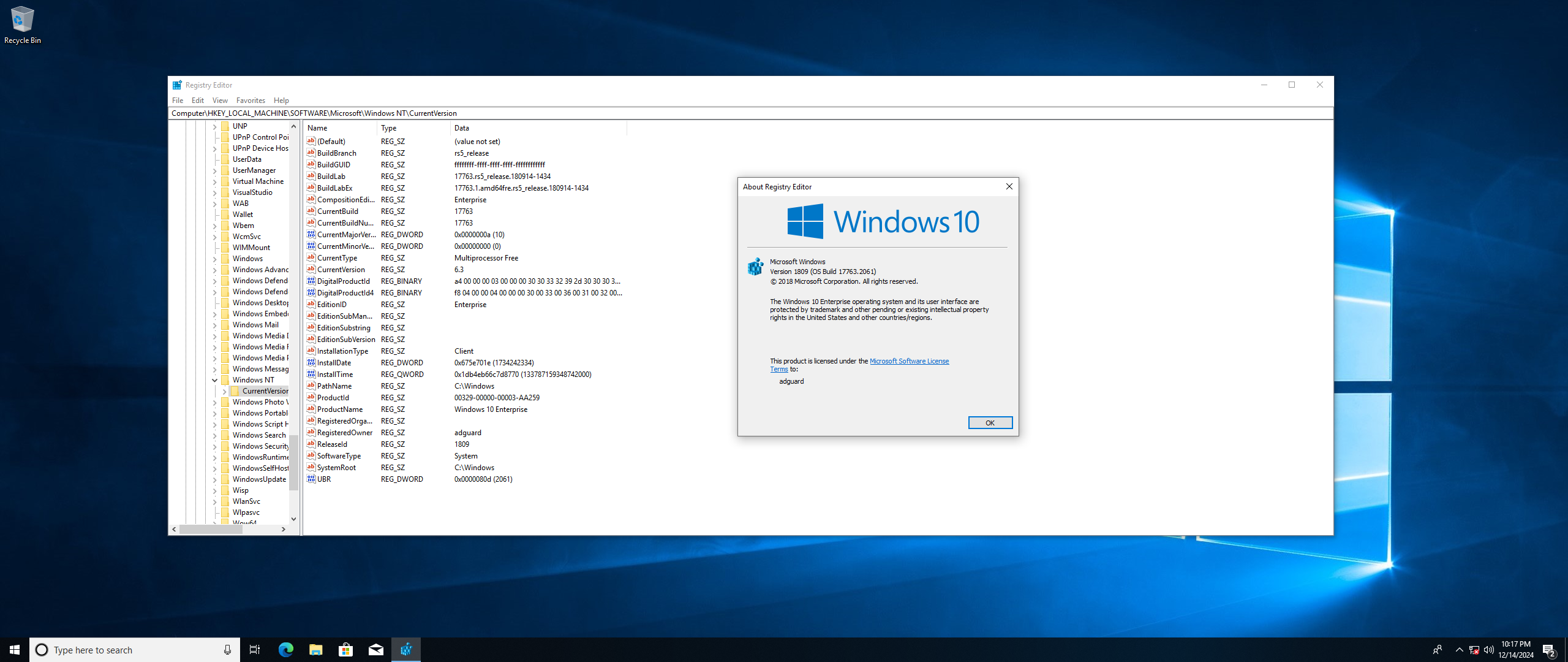
Task: Click the RegisteredOwner string icon
Action: coord(311,432)
